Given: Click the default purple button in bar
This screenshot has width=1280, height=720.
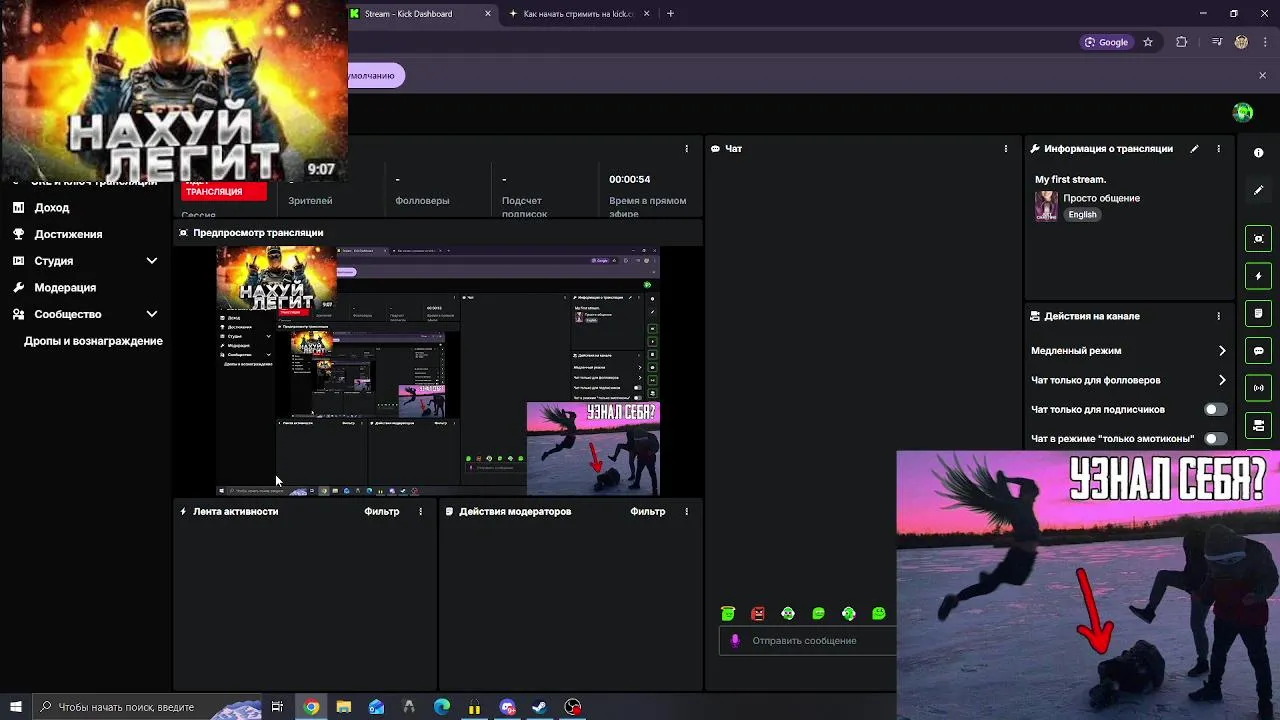Looking at the screenshot, I should pos(375,75).
